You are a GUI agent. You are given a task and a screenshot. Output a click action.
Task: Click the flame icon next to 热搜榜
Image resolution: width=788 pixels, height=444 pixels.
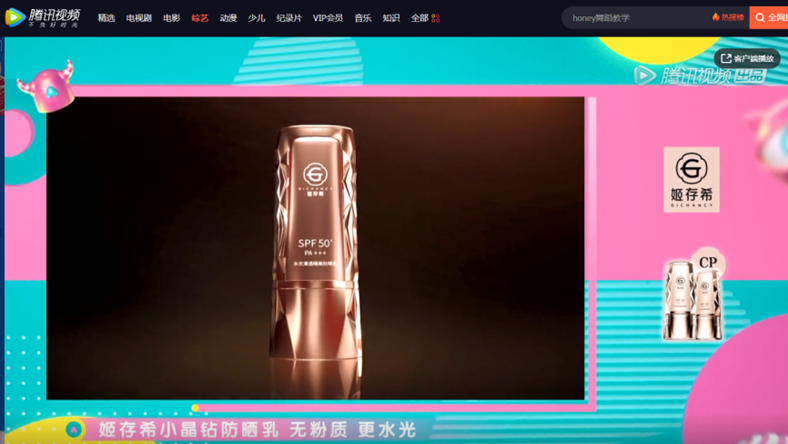716,17
